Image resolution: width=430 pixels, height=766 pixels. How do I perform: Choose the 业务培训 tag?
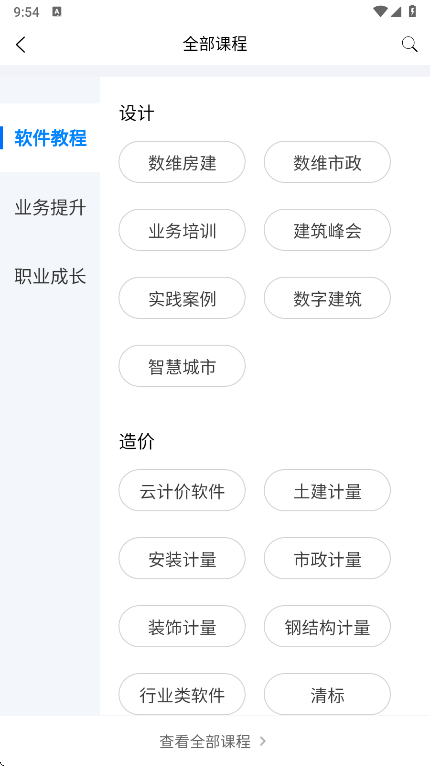point(182,230)
